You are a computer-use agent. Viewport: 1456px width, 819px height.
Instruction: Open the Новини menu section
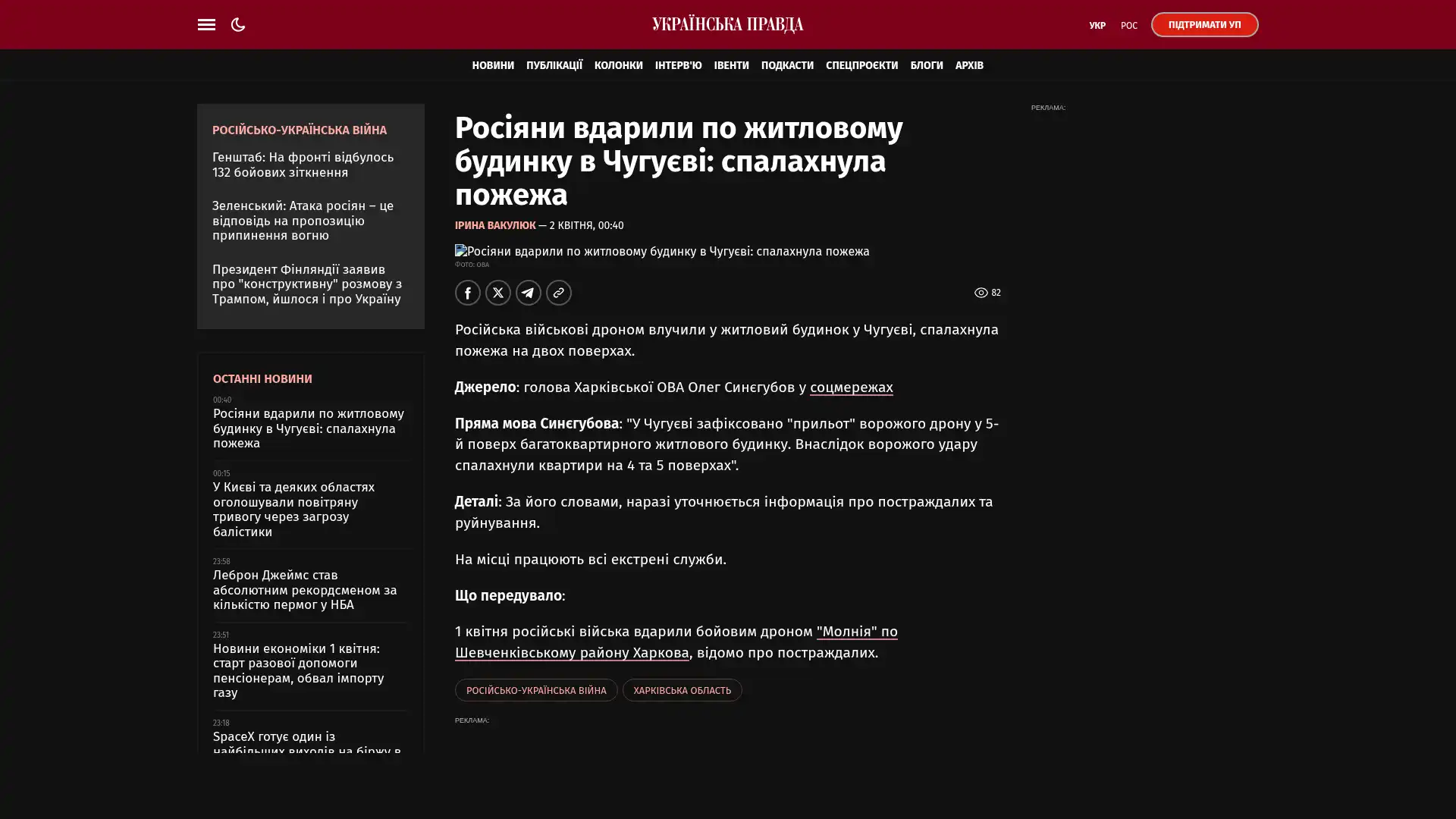pos(492,65)
